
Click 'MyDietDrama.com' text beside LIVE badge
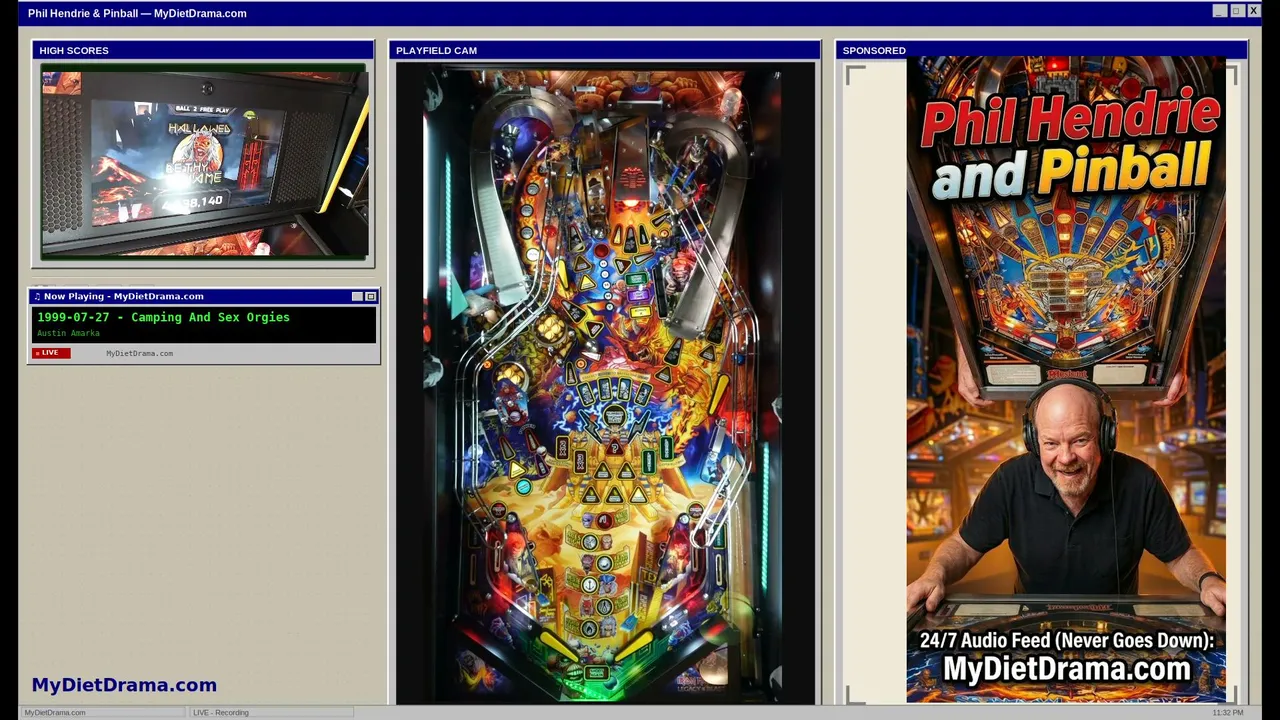pyautogui.click(x=139, y=353)
